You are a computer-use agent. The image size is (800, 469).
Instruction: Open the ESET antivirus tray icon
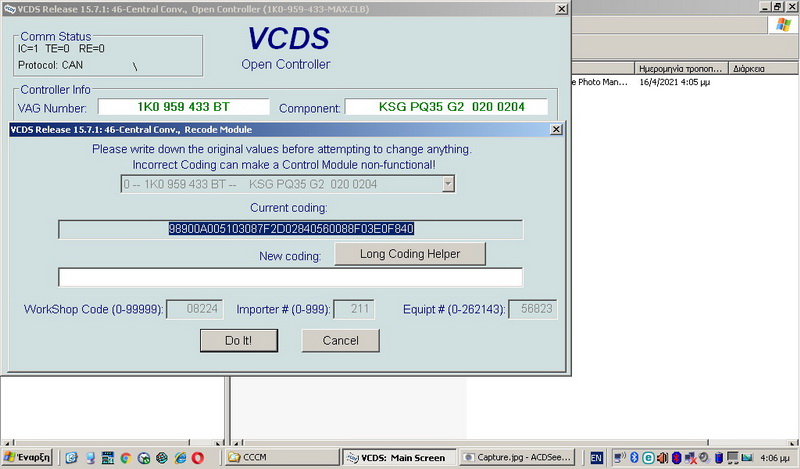pyautogui.click(x=648, y=458)
